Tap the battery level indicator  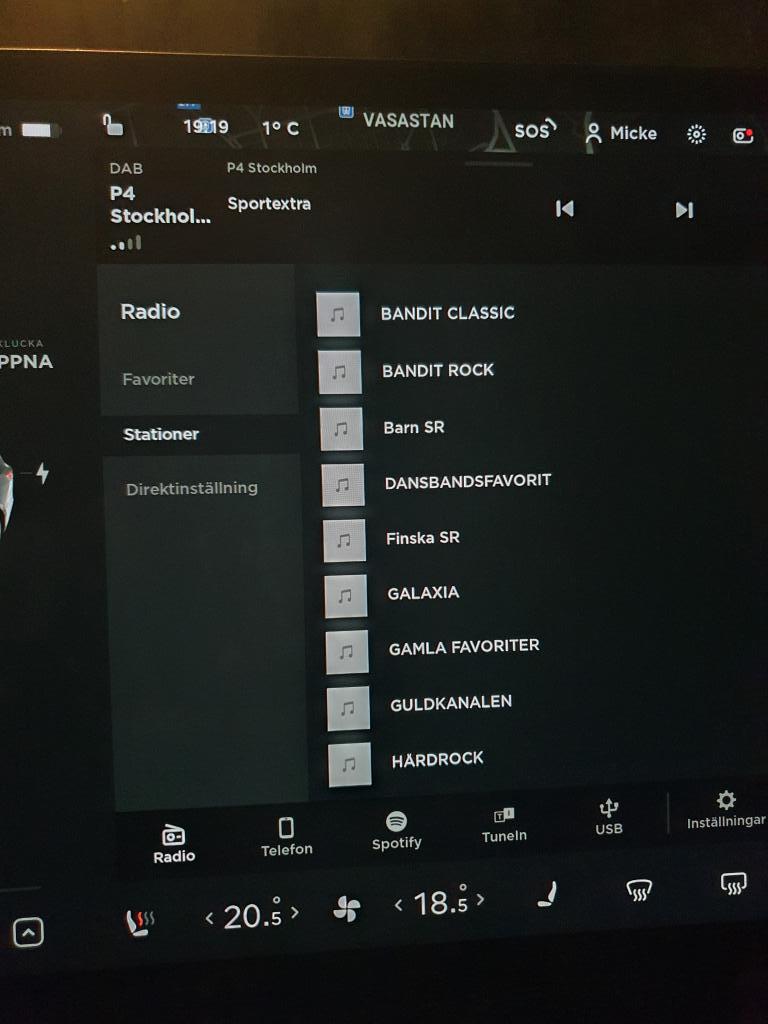point(39,130)
